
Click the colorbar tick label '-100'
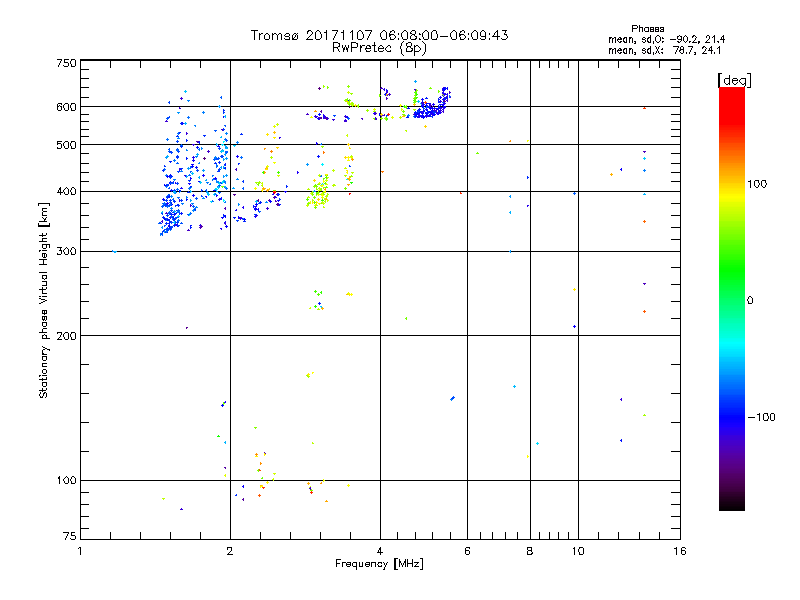761,417
